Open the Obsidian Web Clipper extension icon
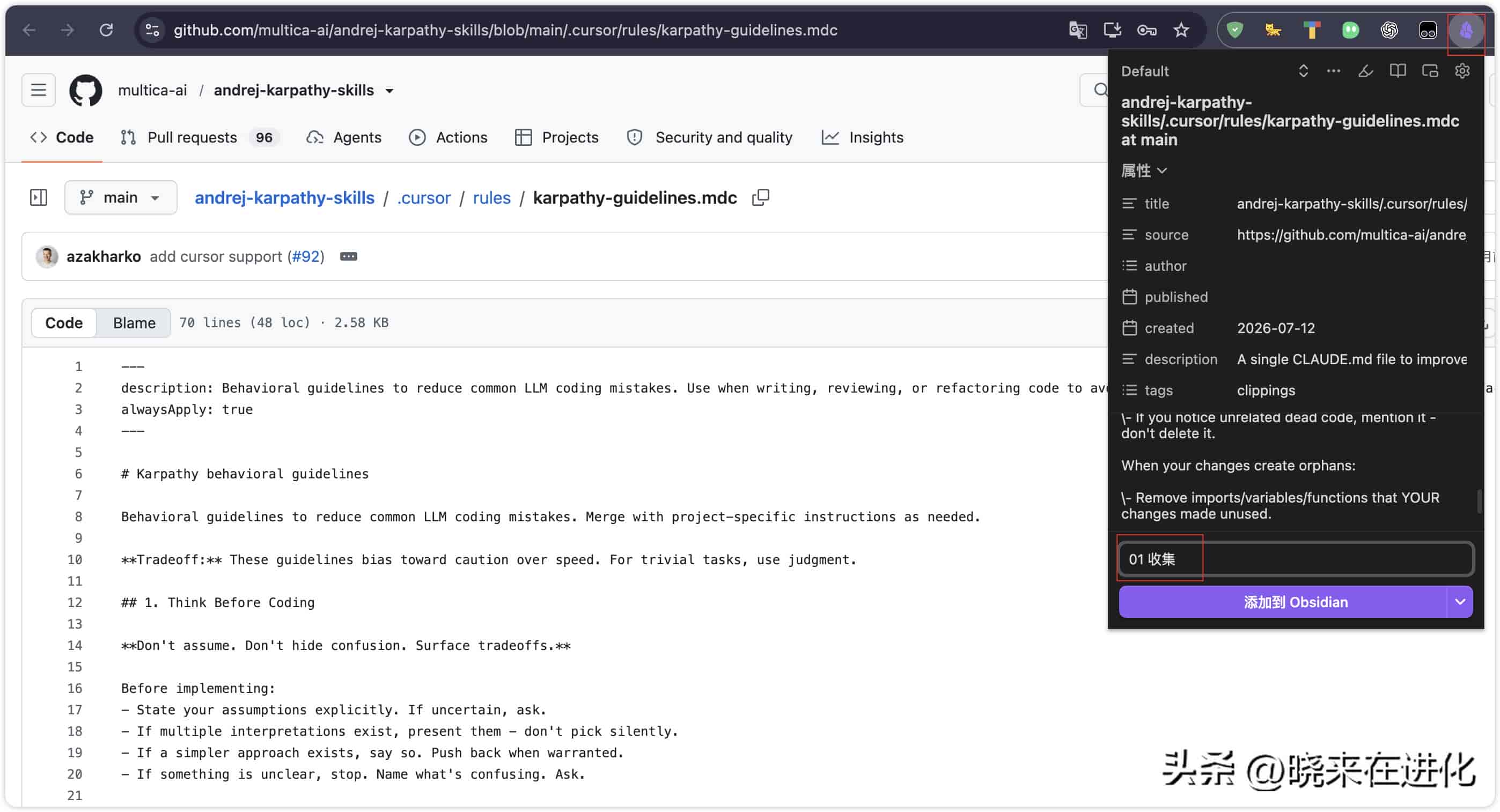The height and width of the screenshot is (812, 1500). pyautogui.click(x=1466, y=30)
